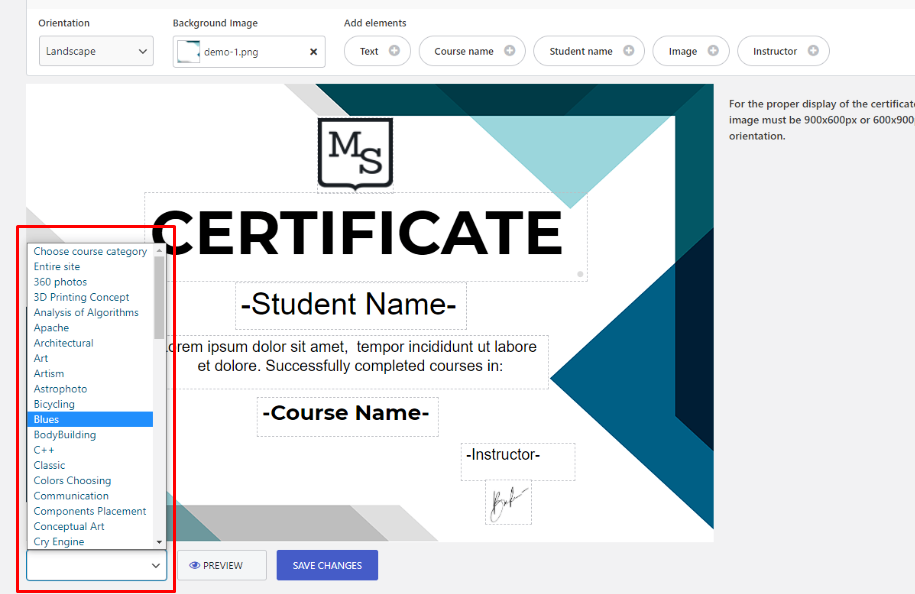Viewport: 915px width, 594px height.
Task: Open the certificate Preview
Action: pos(222,565)
